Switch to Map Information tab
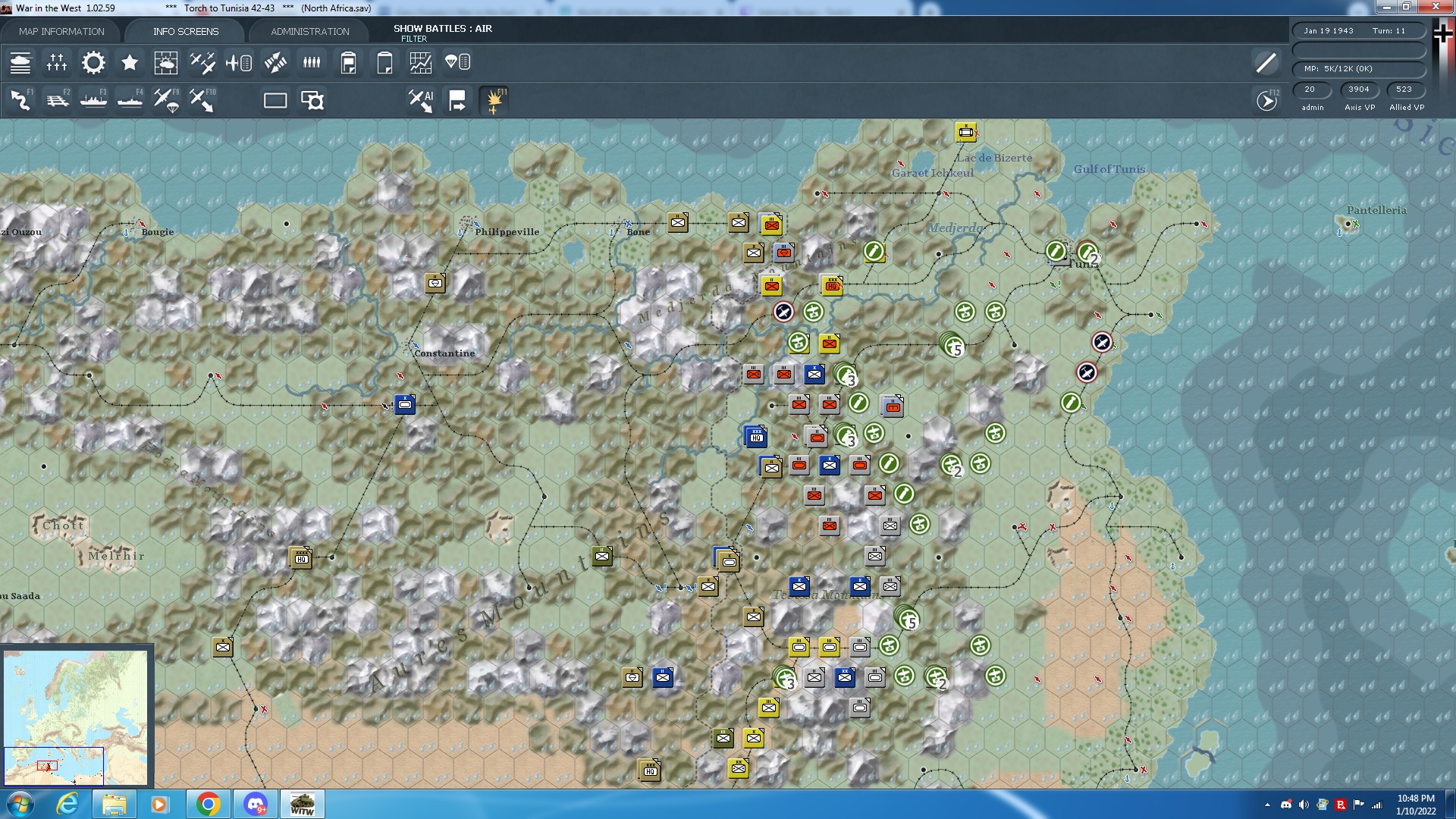1456x819 pixels. click(61, 31)
